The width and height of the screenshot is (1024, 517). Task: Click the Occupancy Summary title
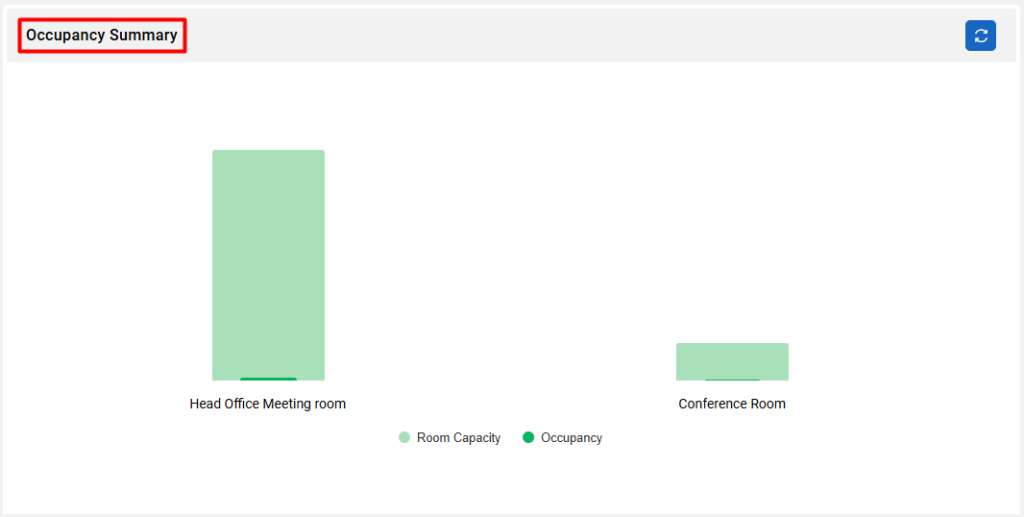coord(102,35)
